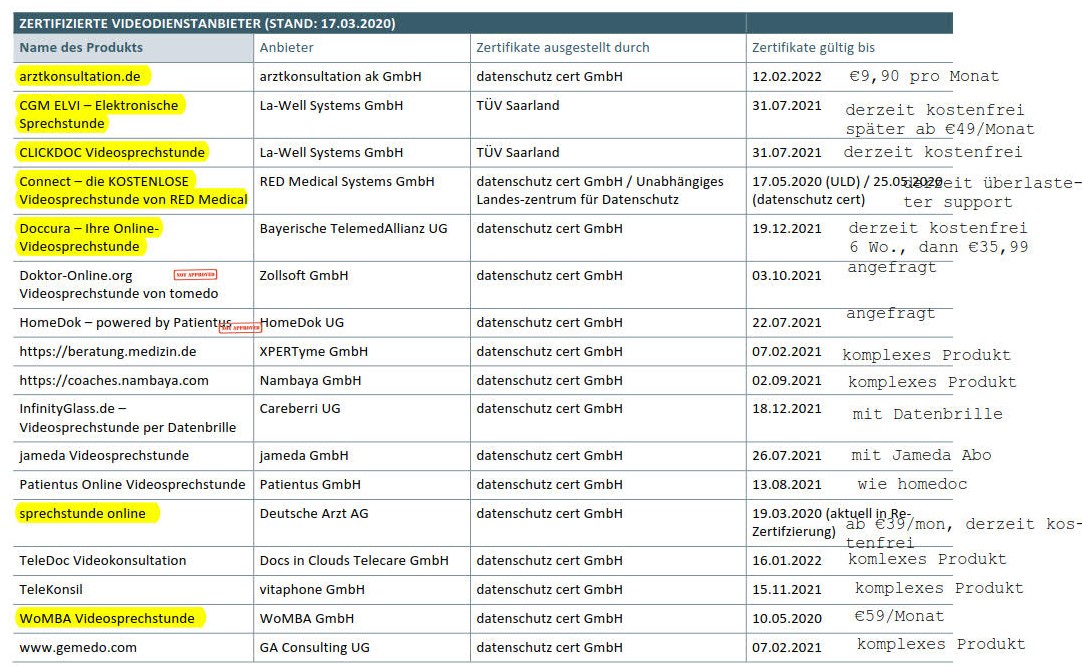1082x666 pixels.
Task: Select provider 'RED Medical Systems GmbH'
Action: coord(347,182)
